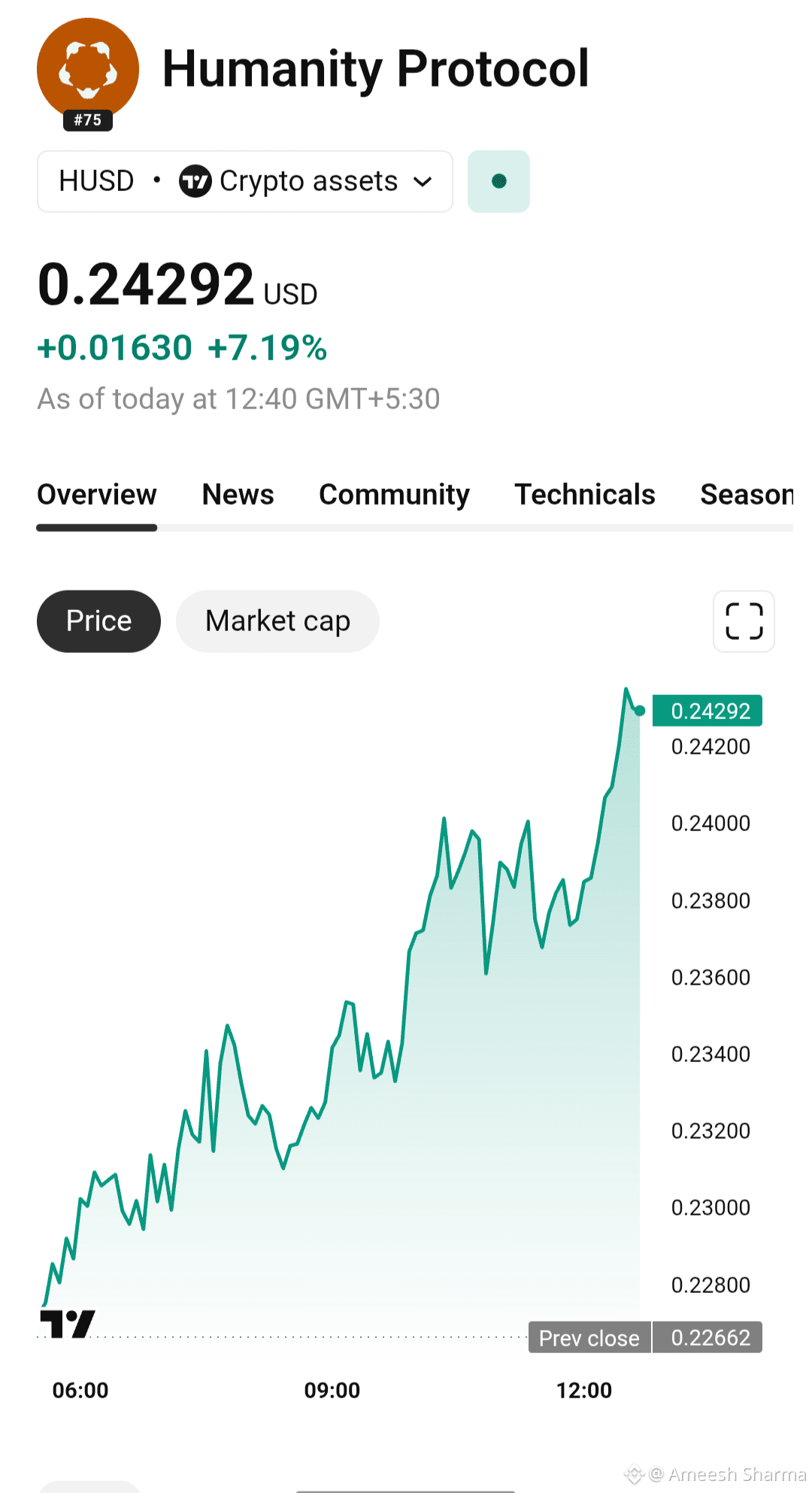The image size is (812, 1493).
Task: Tap the Humanity Protocol orange logo
Action: 88,69
